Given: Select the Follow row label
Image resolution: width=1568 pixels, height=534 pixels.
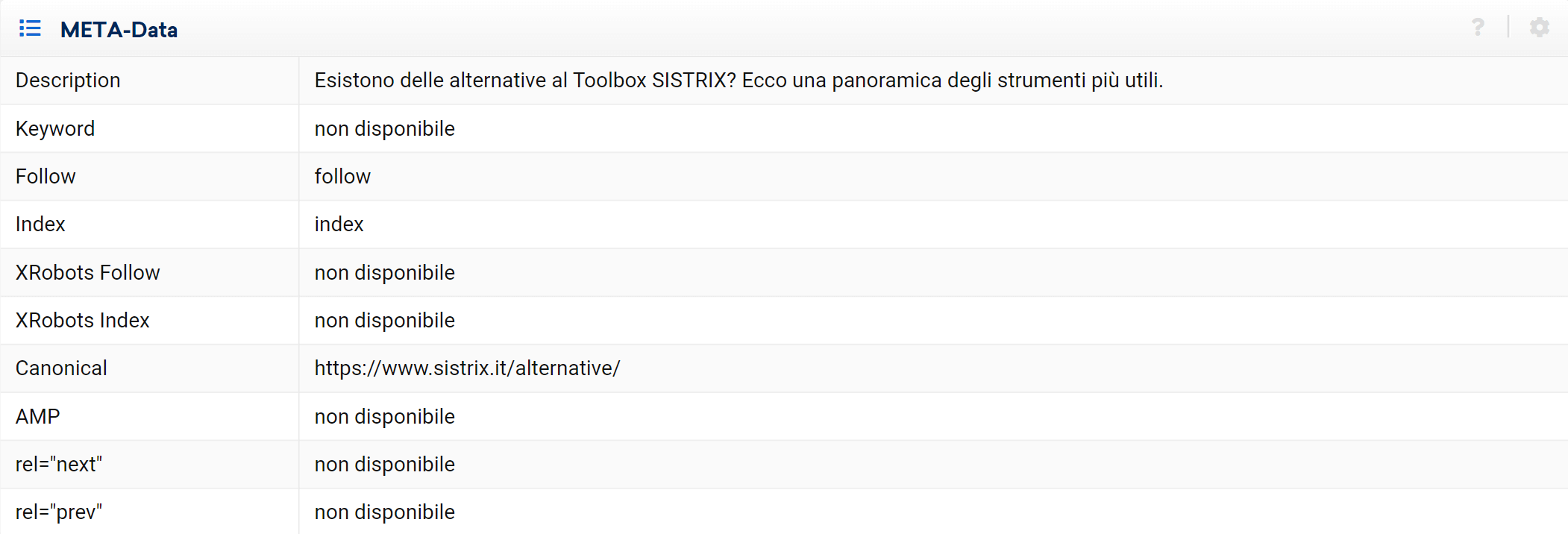Looking at the screenshot, I should pos(46,177).
